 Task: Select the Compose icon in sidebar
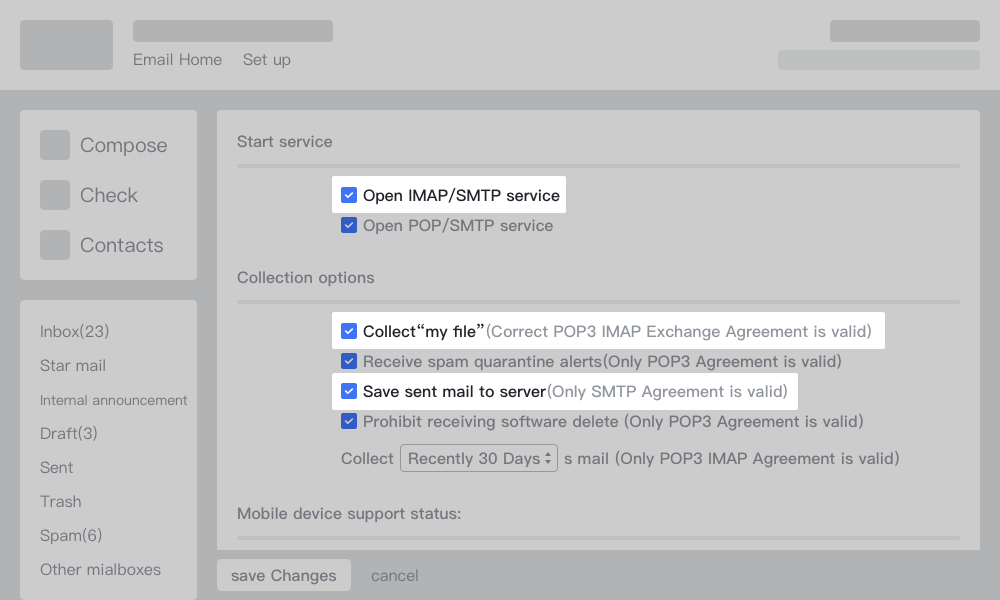click(55, 145)
